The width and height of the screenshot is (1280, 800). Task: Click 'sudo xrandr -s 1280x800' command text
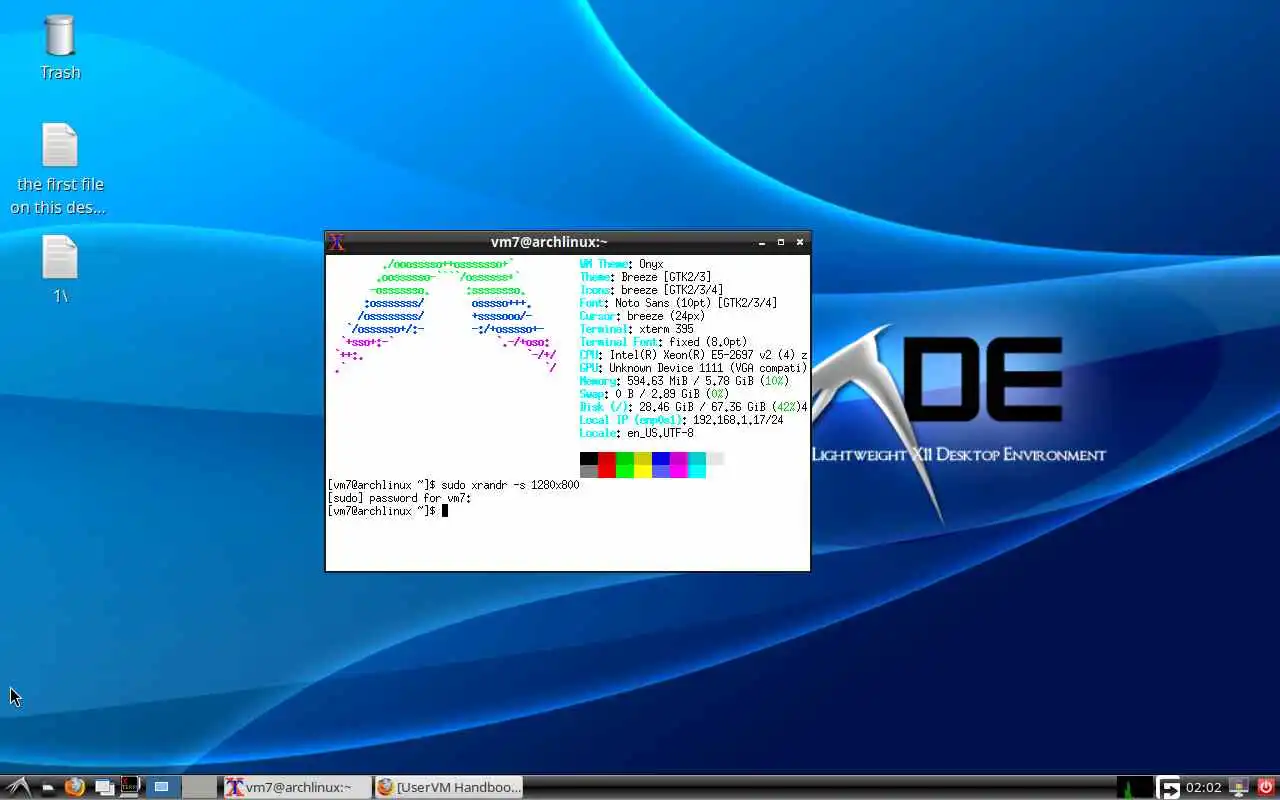pyautogui.click(x=510, y=485)
